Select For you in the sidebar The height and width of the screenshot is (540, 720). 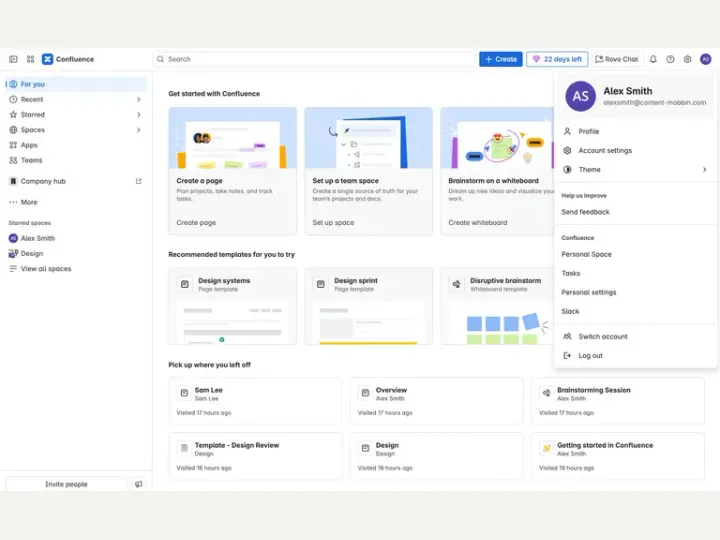(x=76, y=84)
